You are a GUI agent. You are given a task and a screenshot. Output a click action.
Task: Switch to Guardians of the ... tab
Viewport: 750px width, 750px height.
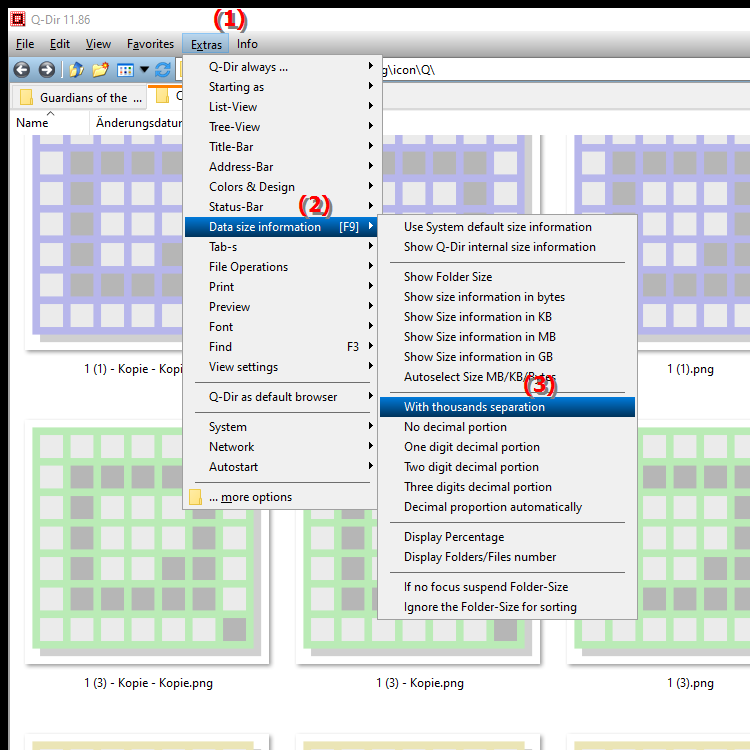[81, 98]
